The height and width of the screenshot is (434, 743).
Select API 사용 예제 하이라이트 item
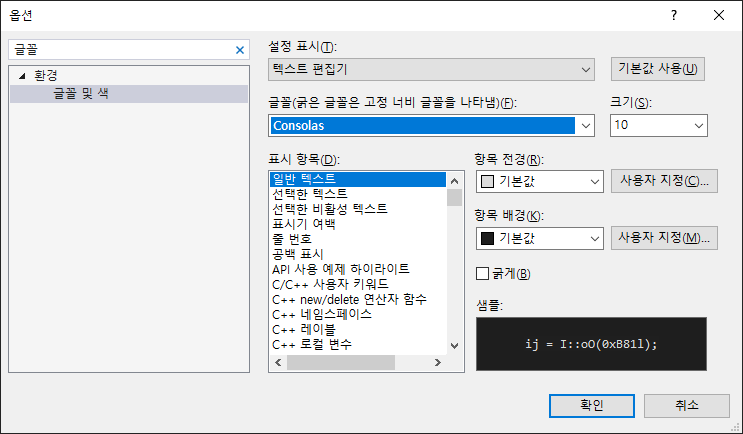pos(358,270)
